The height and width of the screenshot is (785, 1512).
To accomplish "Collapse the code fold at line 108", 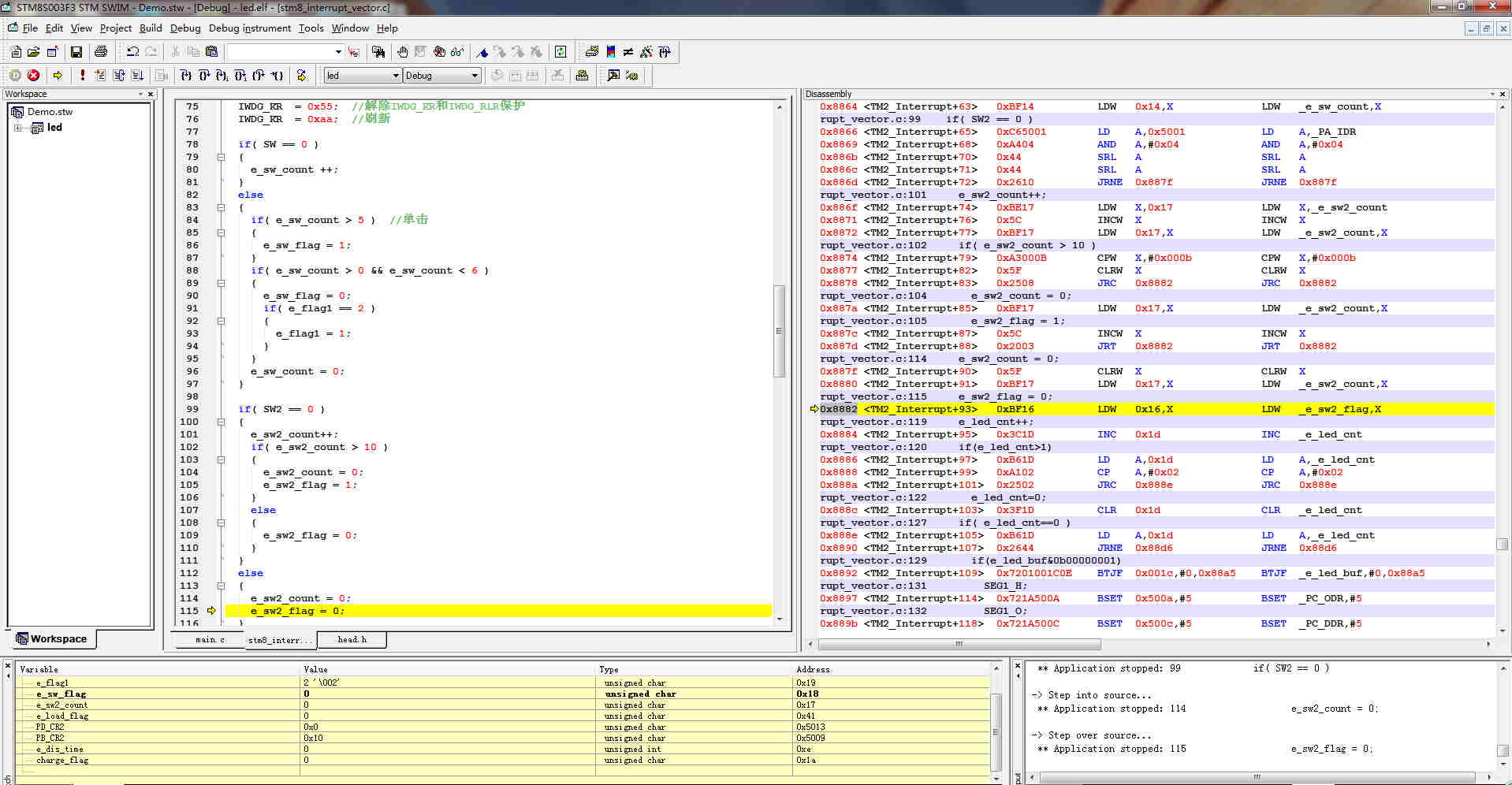I will 221,523.
